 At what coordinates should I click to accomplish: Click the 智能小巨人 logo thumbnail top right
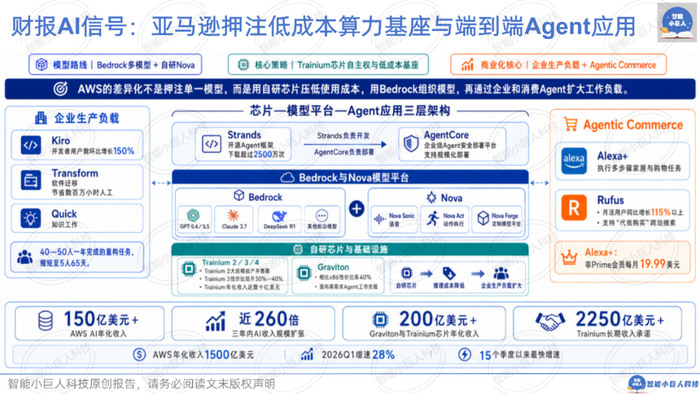(677, 22)
